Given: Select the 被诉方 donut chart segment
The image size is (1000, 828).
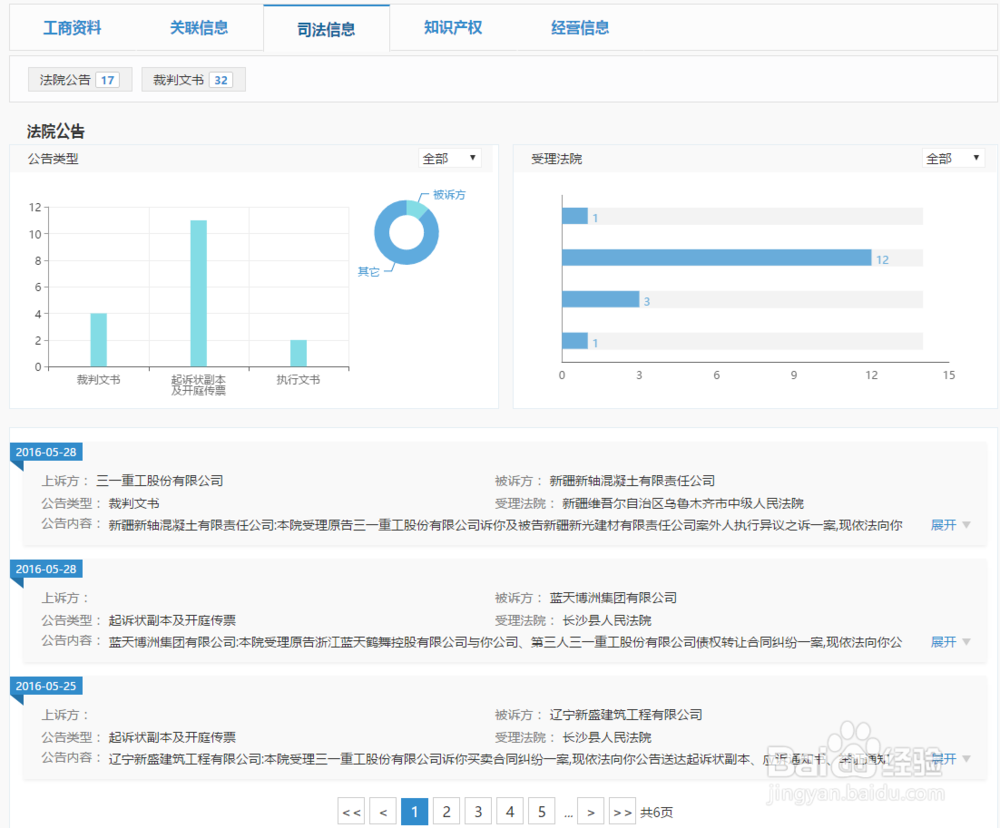Looking at the screenshot, I should click(418, 208).
